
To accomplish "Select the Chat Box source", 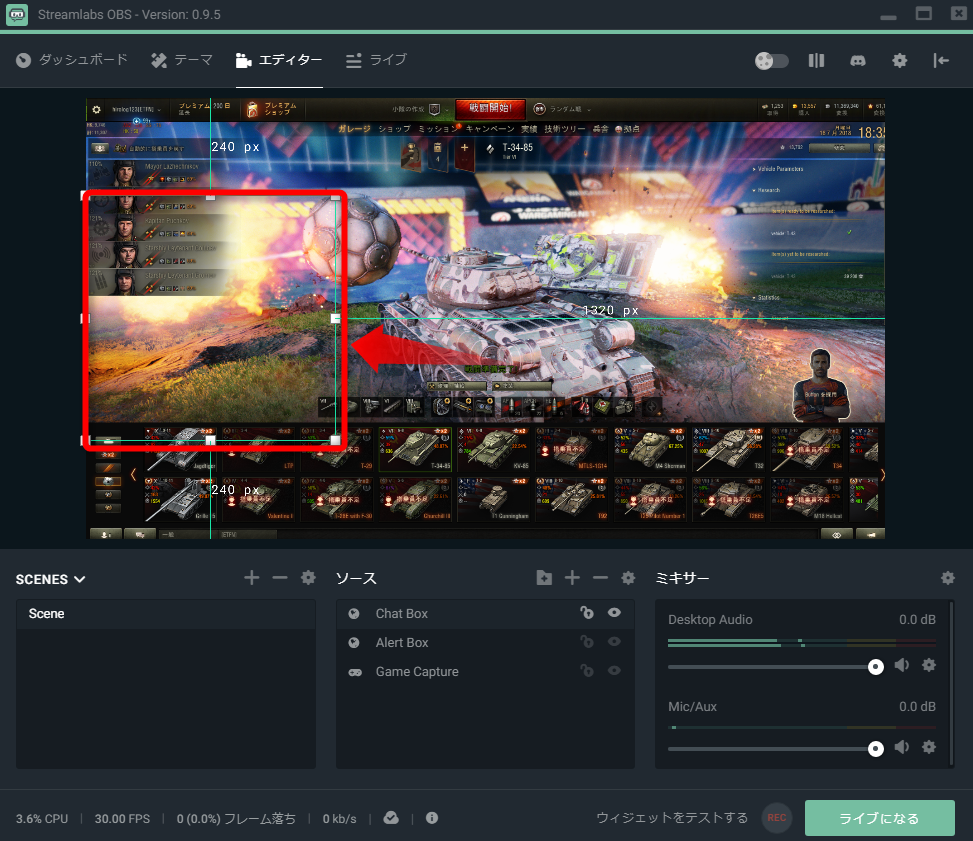I will tap(485, 613).
